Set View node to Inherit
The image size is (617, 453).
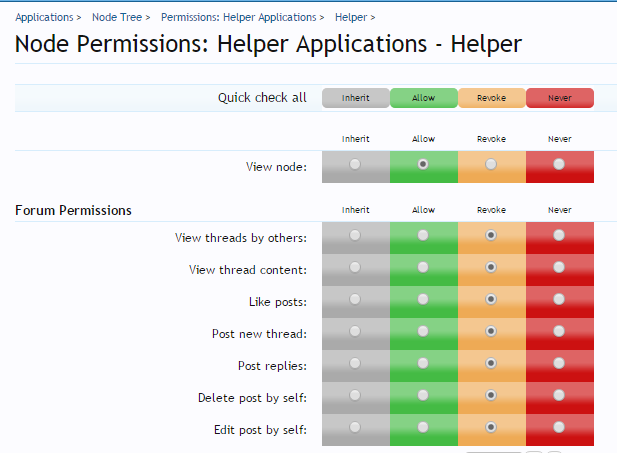pos(355,165)
